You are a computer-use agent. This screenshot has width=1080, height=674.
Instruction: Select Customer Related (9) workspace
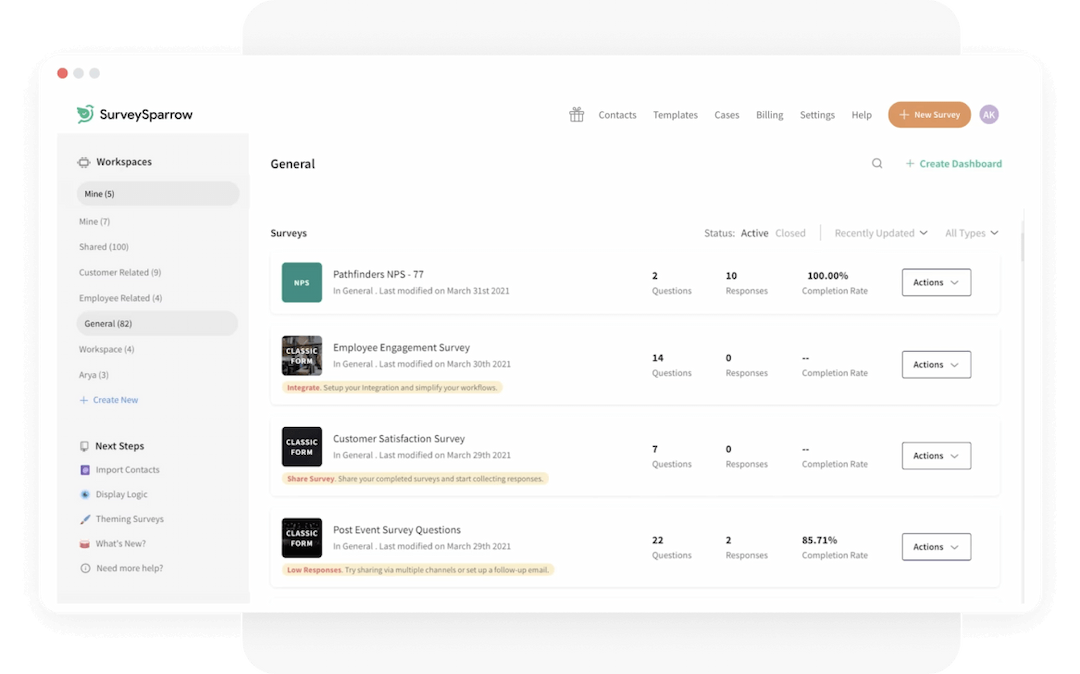tap(120, 272)
